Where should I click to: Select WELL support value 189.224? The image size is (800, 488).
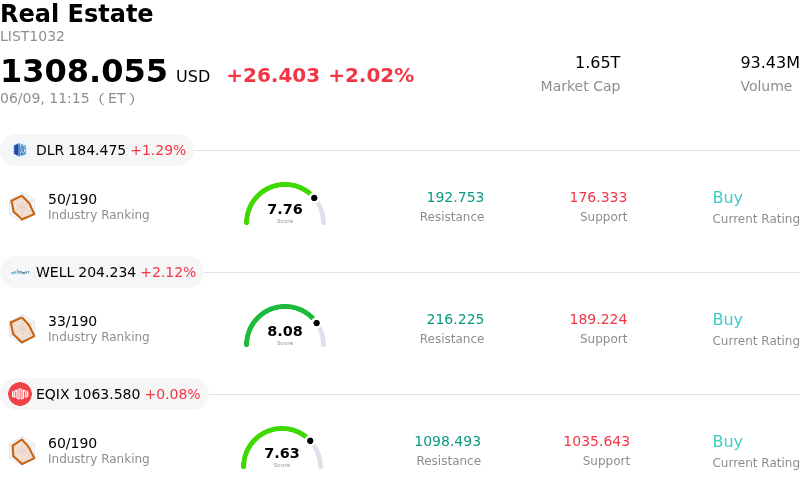tap(598, 319)
